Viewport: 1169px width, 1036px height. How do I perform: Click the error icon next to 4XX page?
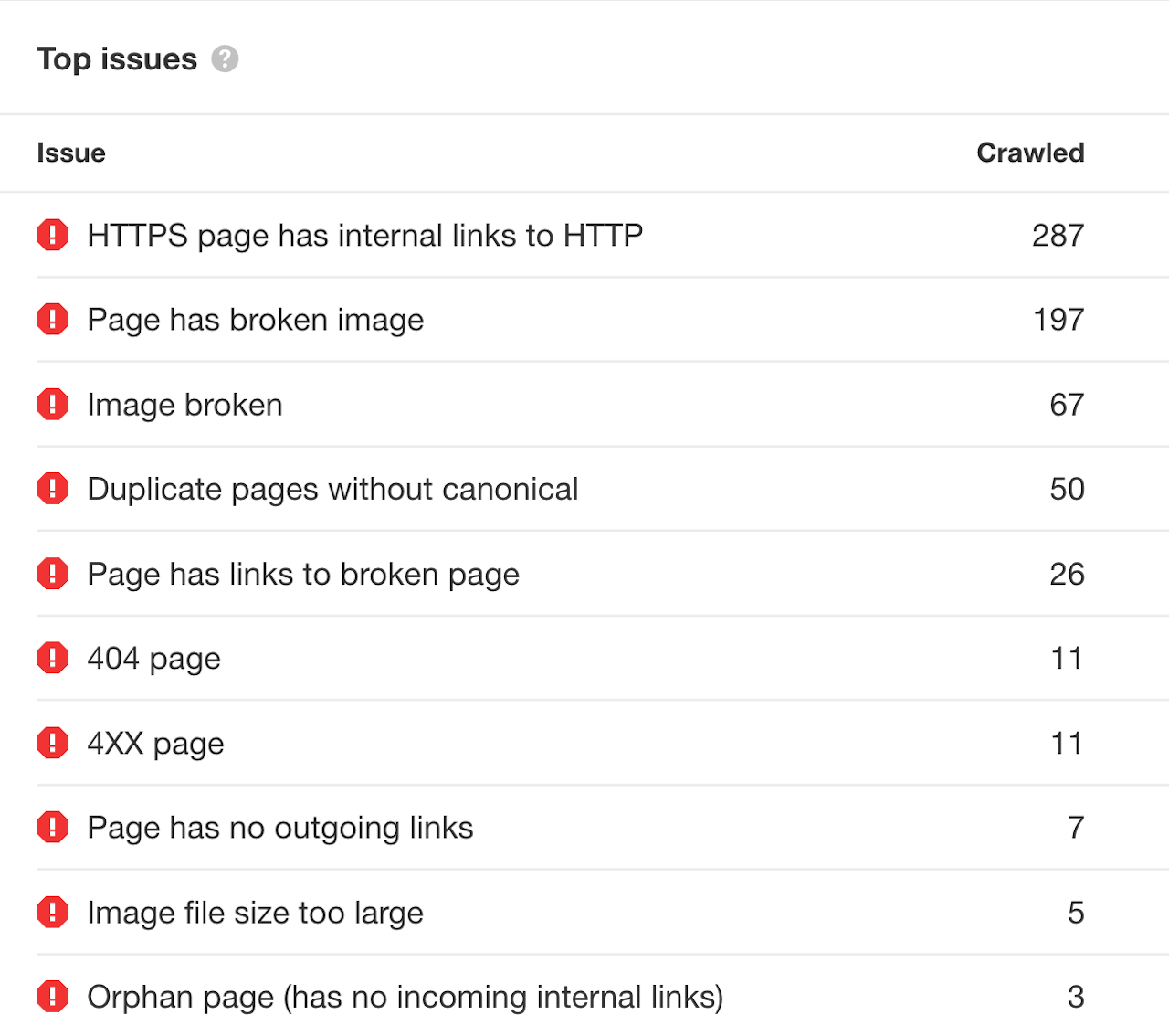tap(53, 743)
